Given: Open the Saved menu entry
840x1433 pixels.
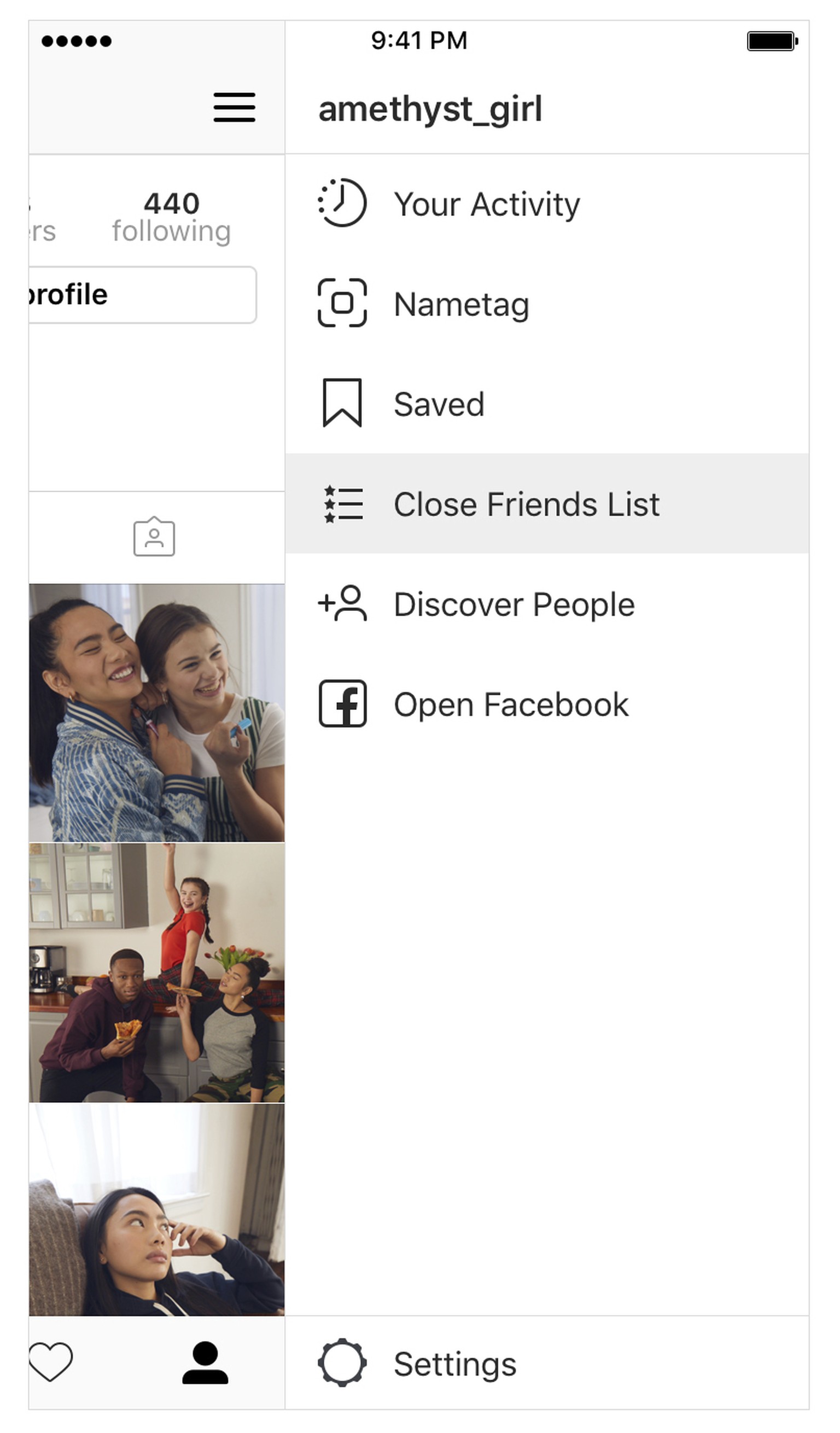Looking at the screenshot, I should click(439, 404).
